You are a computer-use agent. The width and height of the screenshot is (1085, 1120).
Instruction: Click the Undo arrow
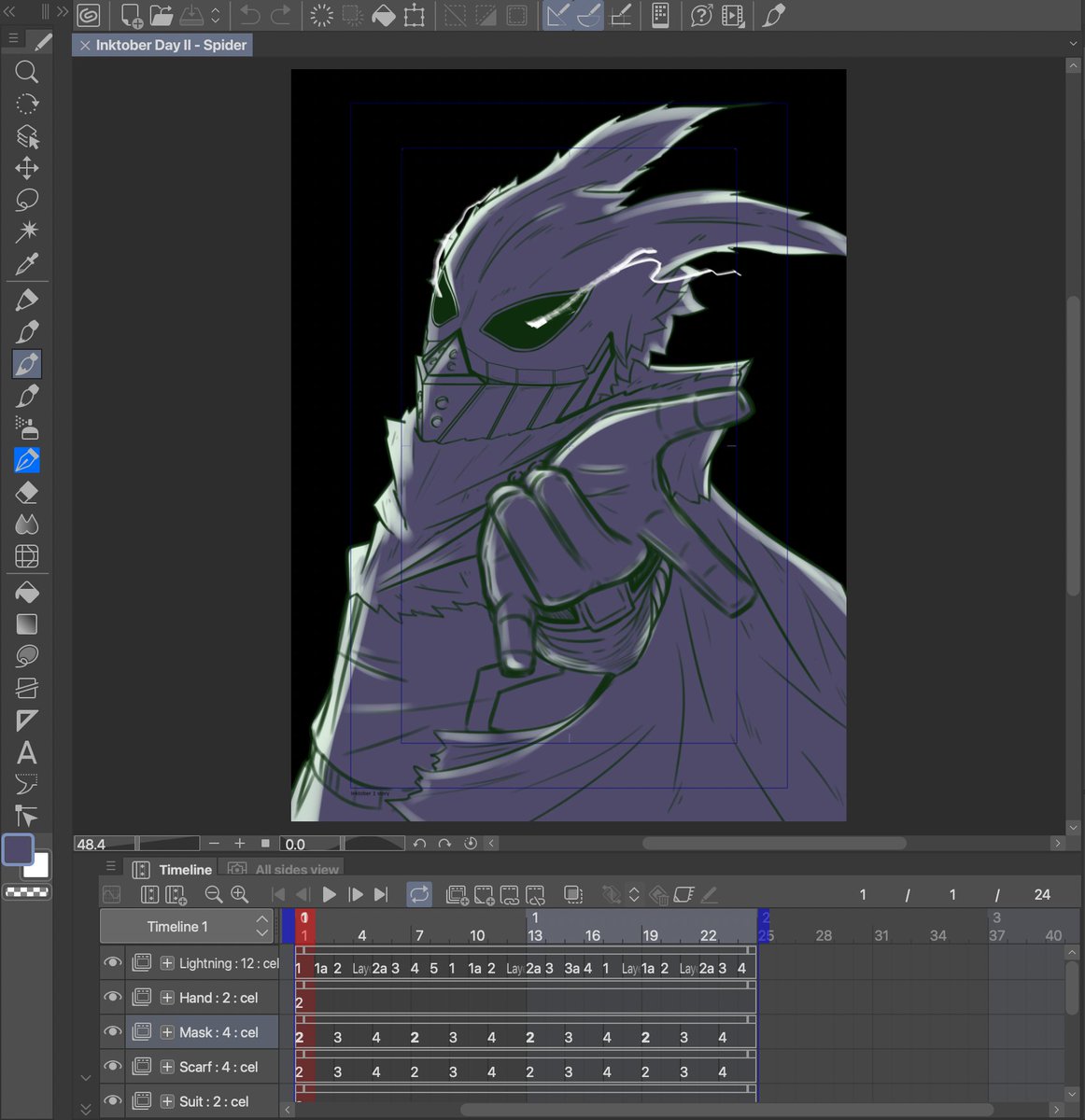tap(250, 15)
